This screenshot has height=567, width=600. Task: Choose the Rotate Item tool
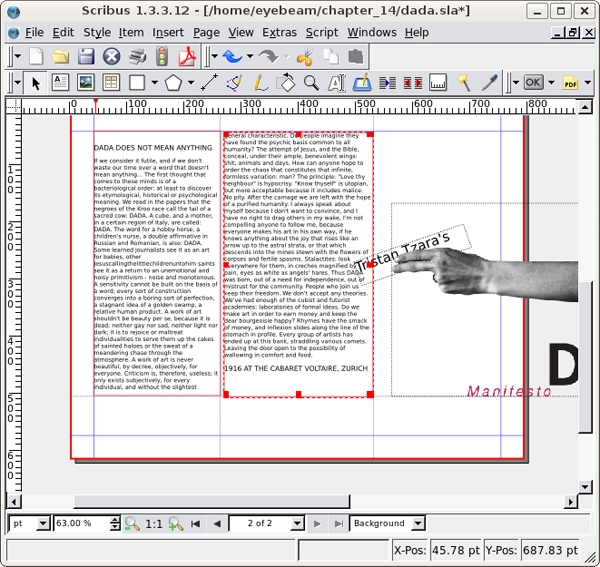(x=286, y=83)
